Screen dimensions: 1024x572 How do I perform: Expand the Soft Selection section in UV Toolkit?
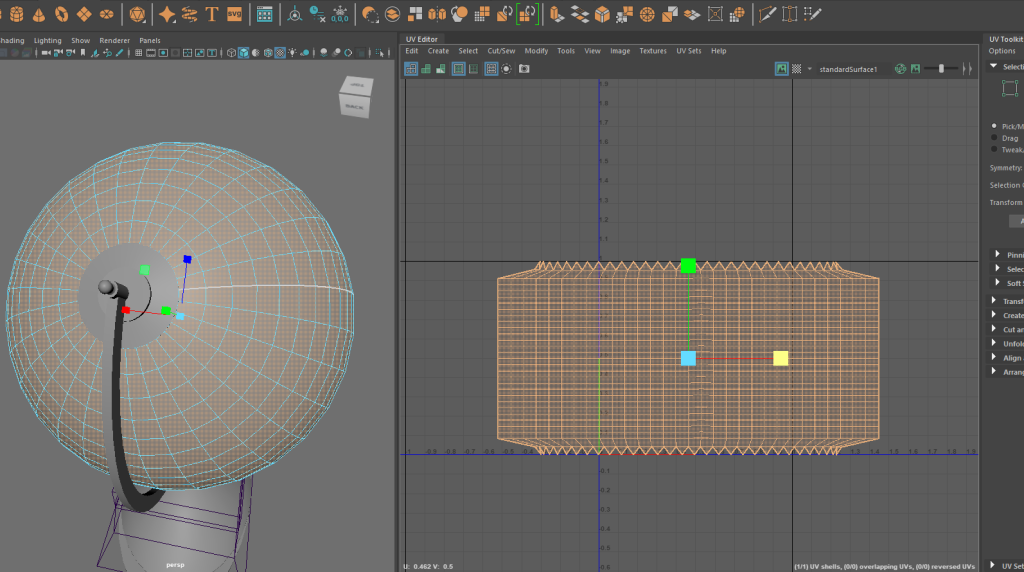pos(997,283)
